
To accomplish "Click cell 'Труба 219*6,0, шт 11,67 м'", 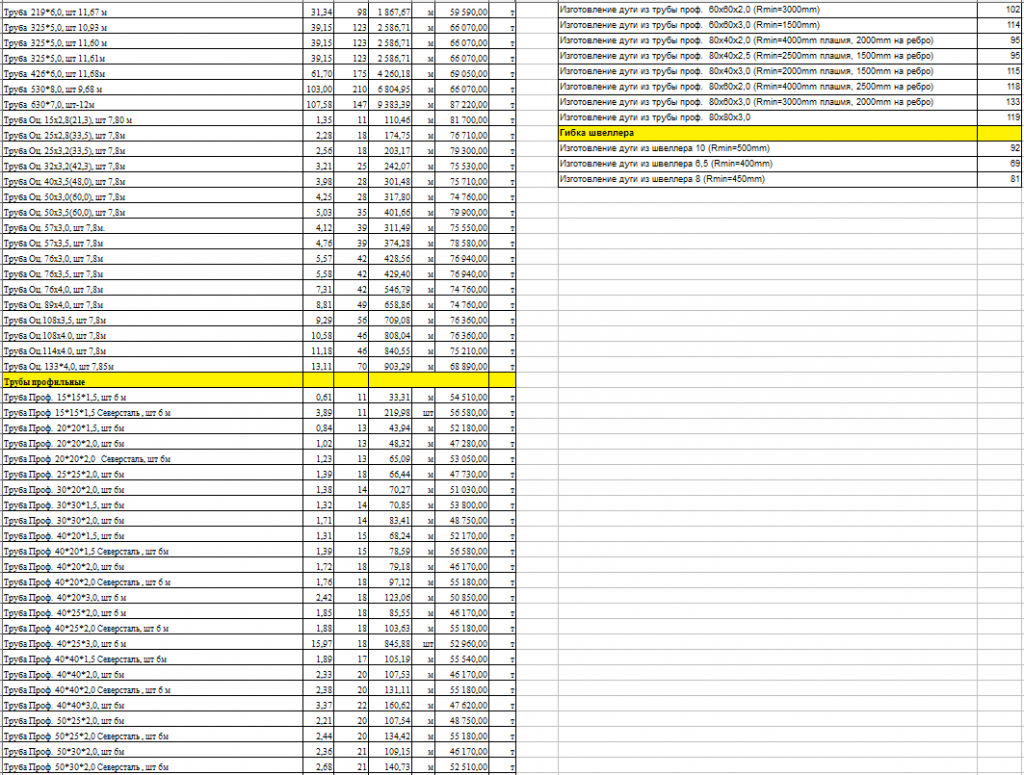I will point(150,11).
